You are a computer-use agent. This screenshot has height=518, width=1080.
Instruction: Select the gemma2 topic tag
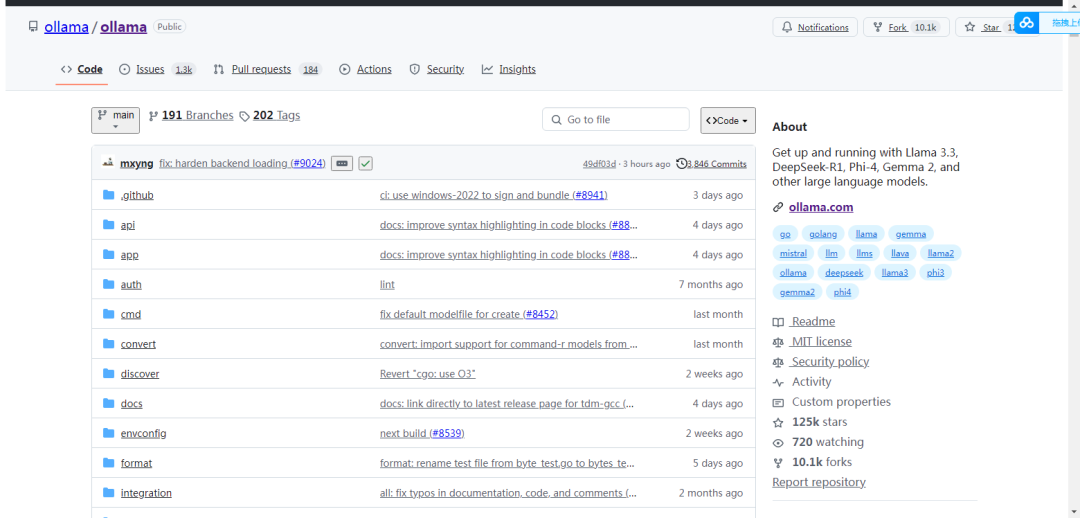coord(797,292)
